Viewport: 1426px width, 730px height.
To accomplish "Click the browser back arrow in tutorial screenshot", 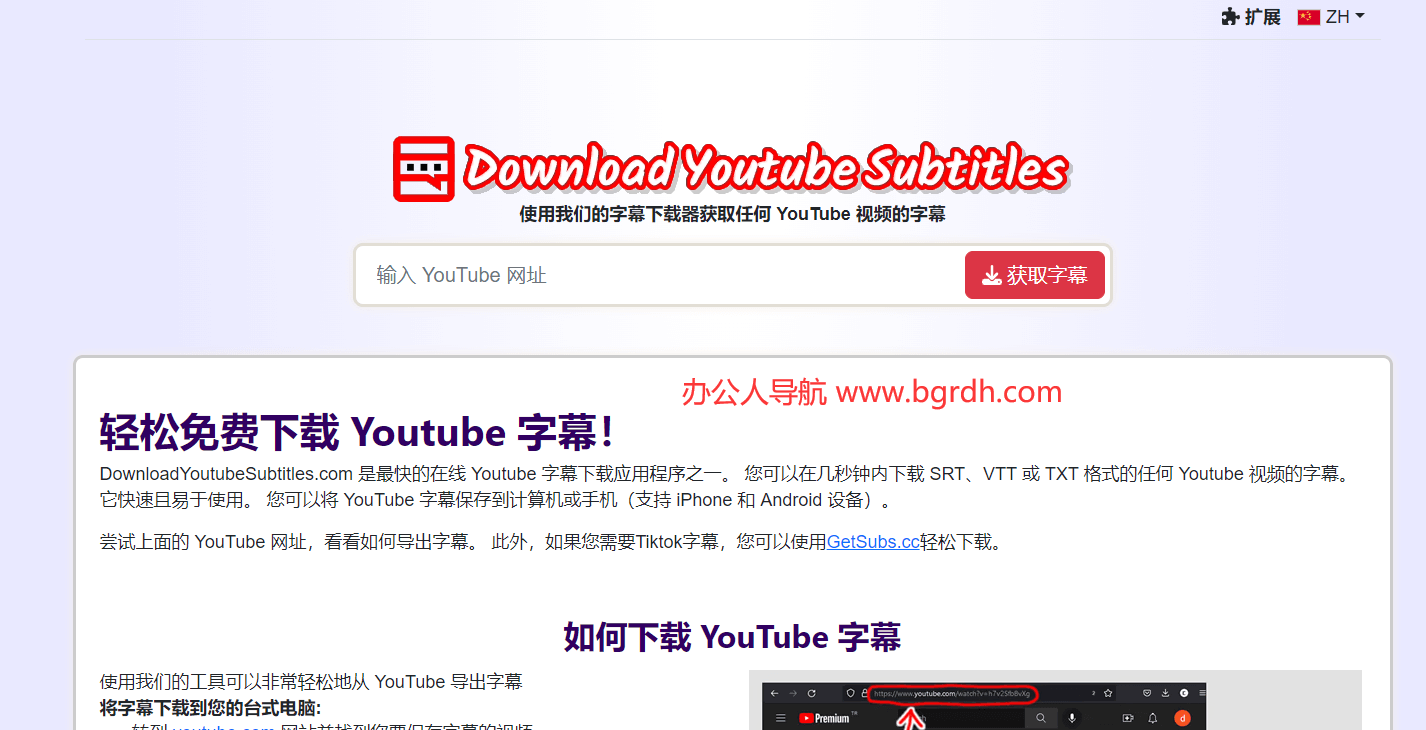I will point(775,693).
